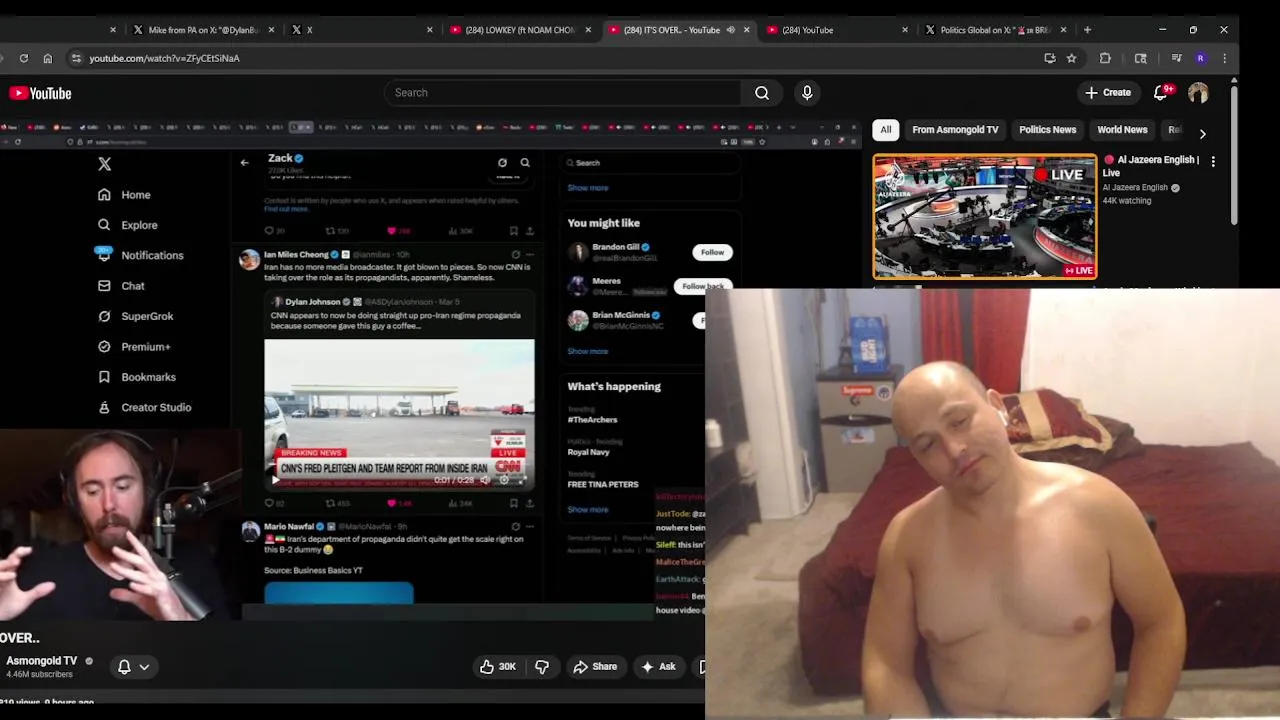Go to the browser home page
This screenshot has width=1280, height=720.
pyautogui.click(x=47, y=58)
